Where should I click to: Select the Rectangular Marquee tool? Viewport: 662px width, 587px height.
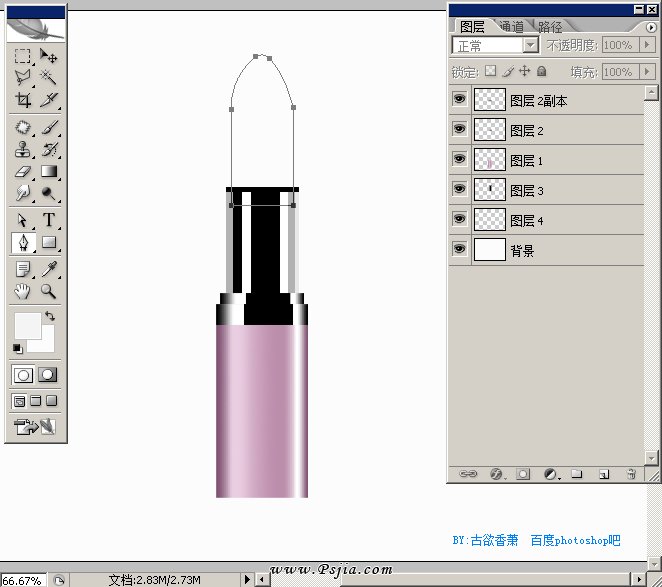point(22,56)
